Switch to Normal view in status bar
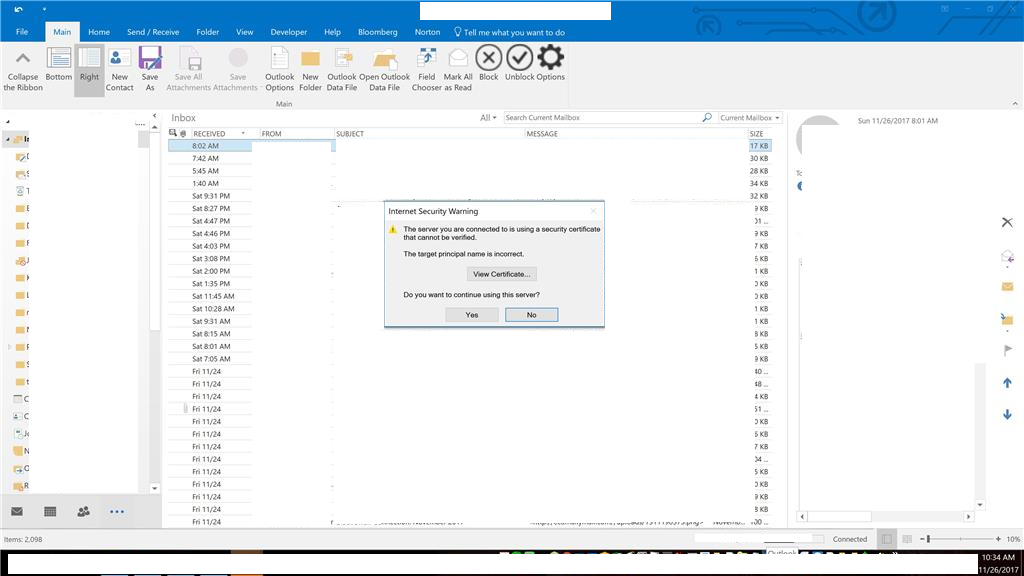The image size is (1024, 576). tap(886, 539)
